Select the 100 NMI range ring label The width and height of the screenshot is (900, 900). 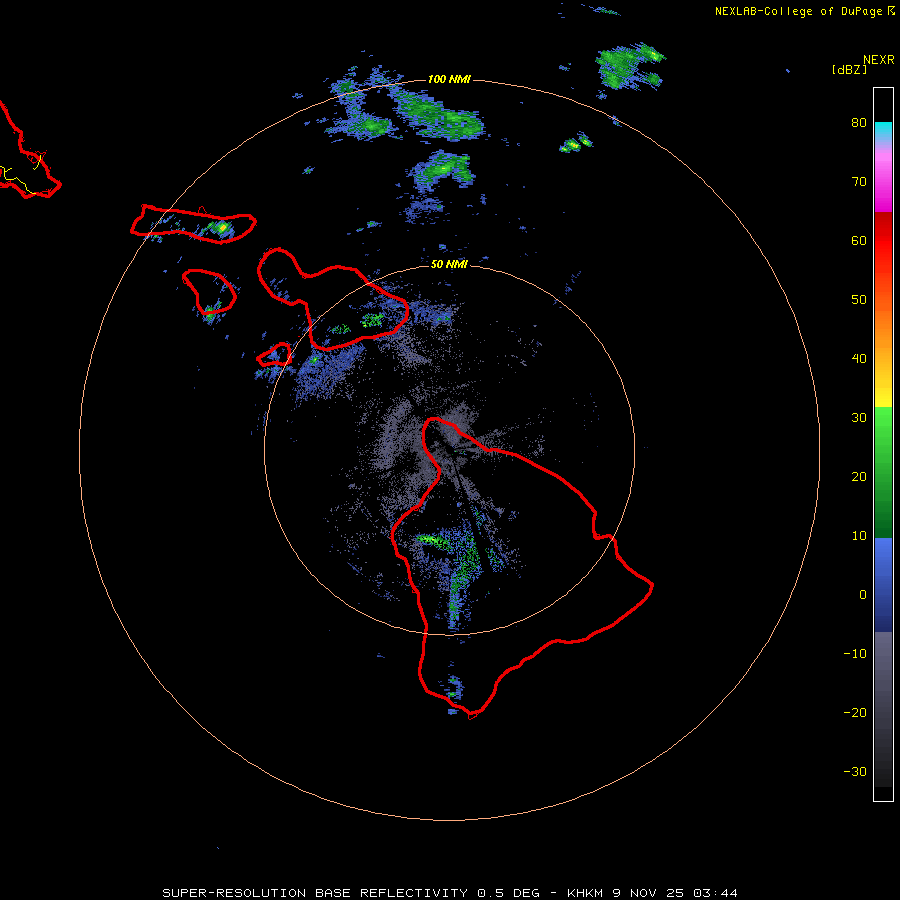(x=449, y=79)
